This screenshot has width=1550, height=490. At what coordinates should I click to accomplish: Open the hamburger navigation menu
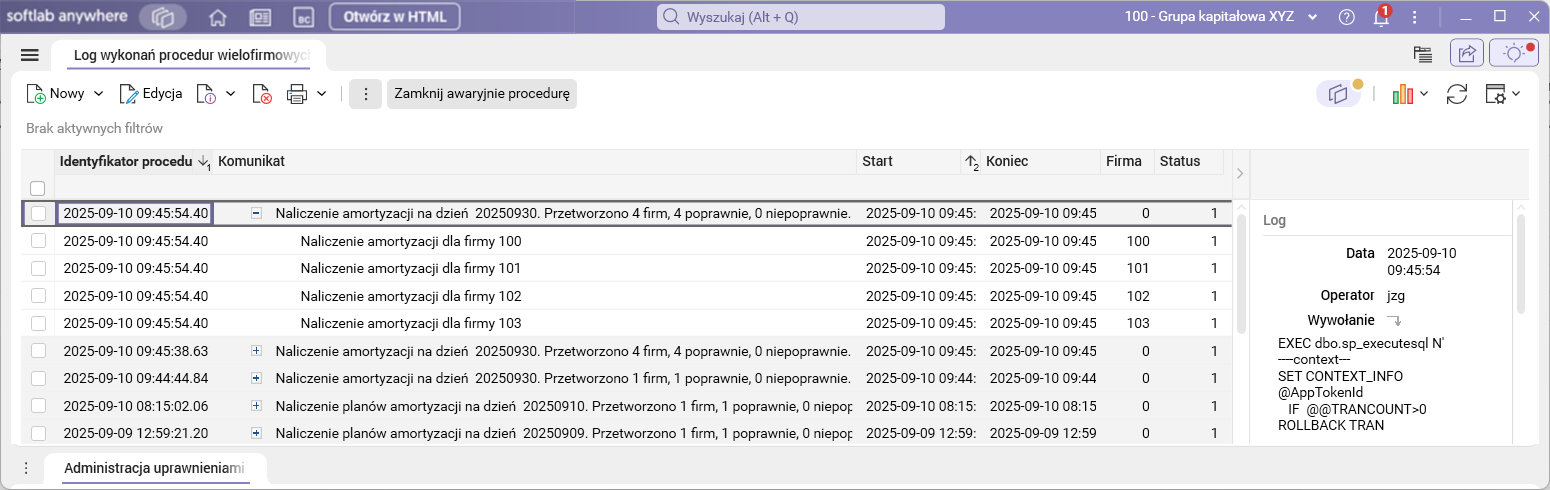[29, 55]
